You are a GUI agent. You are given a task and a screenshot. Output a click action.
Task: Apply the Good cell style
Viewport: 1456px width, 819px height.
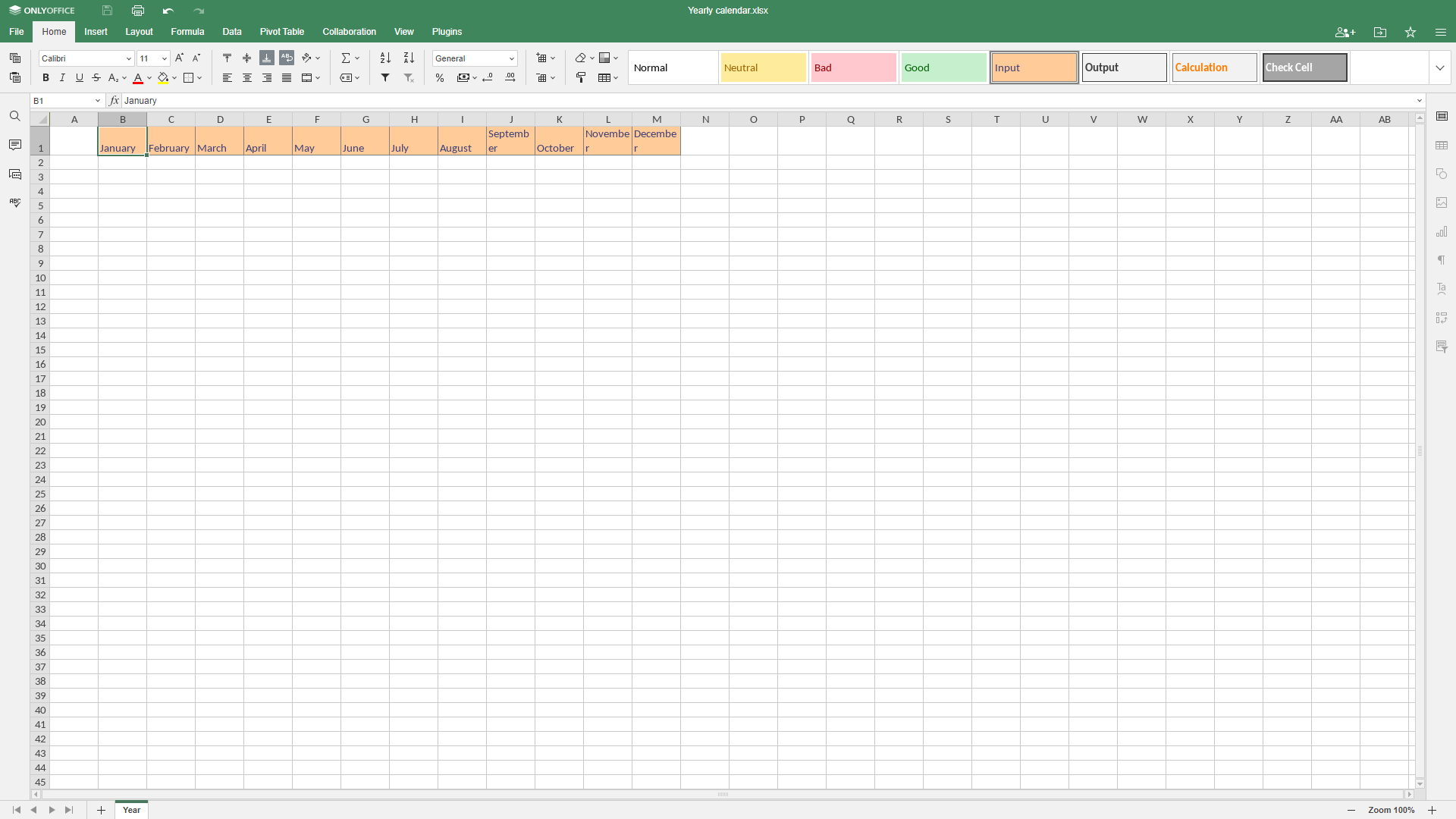click(943, 68)
